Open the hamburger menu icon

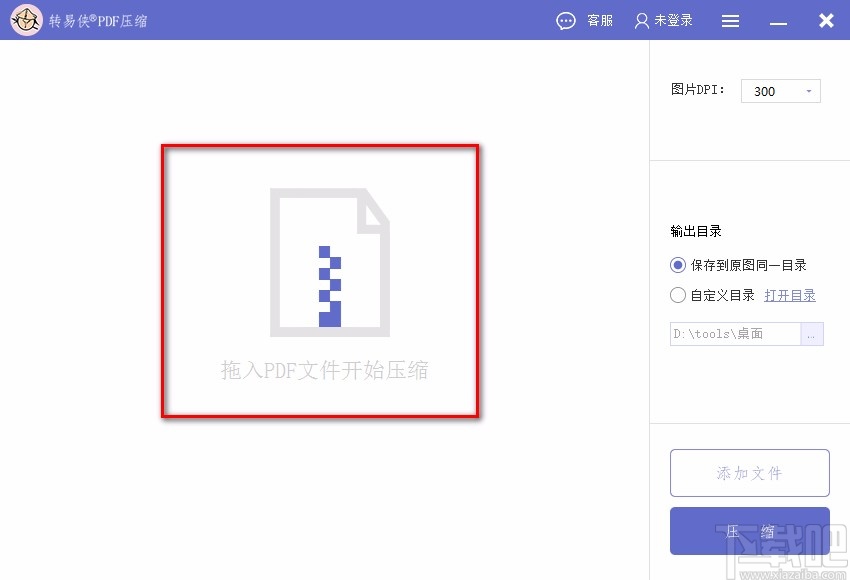pos(730,20)
